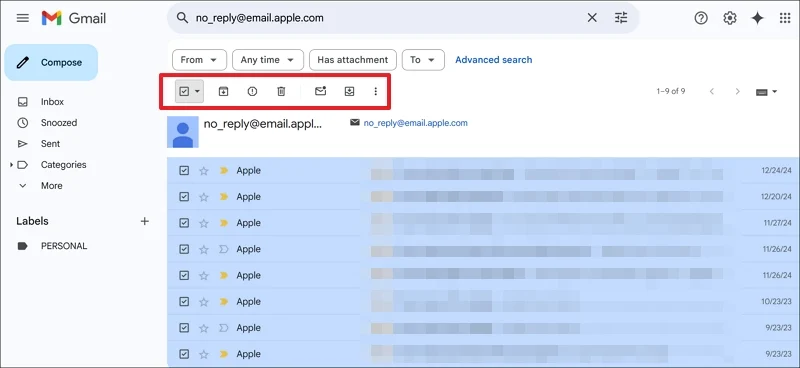Click the Gmail logo
800x368 pixels.
pyautogui.click(x=74, y=18)
